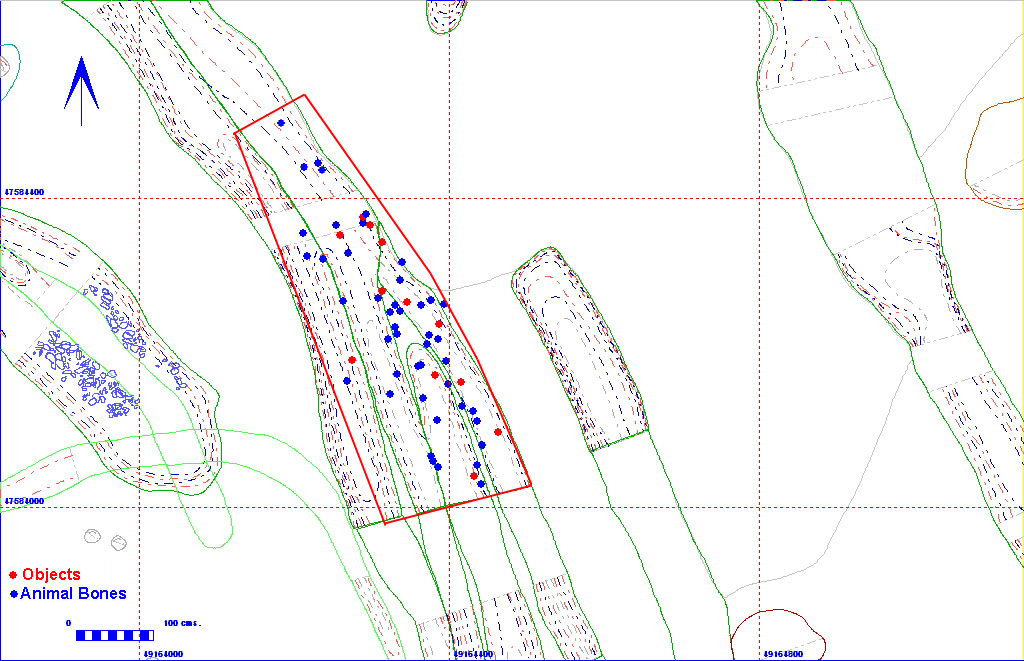Click the blue dot beside 'Animal Bones'
The width and height of the screenshot is (1024, 661).
[14, 595]
